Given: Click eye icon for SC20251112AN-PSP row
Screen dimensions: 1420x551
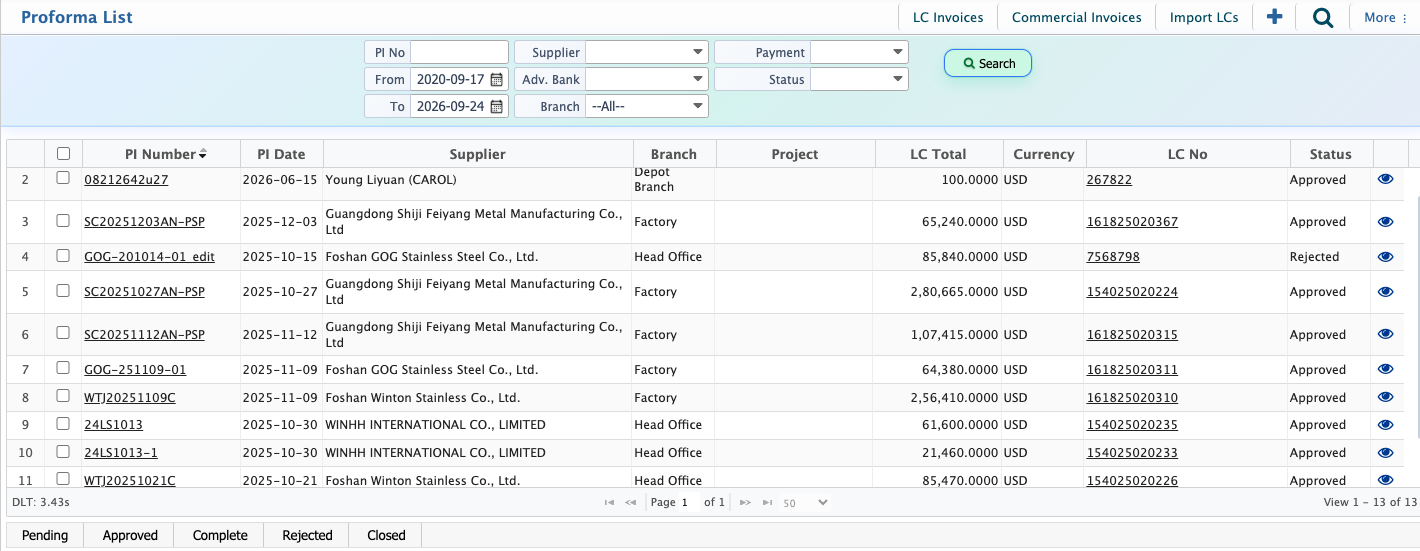Looking at the screenshot, I should (x=1385, y=335).
